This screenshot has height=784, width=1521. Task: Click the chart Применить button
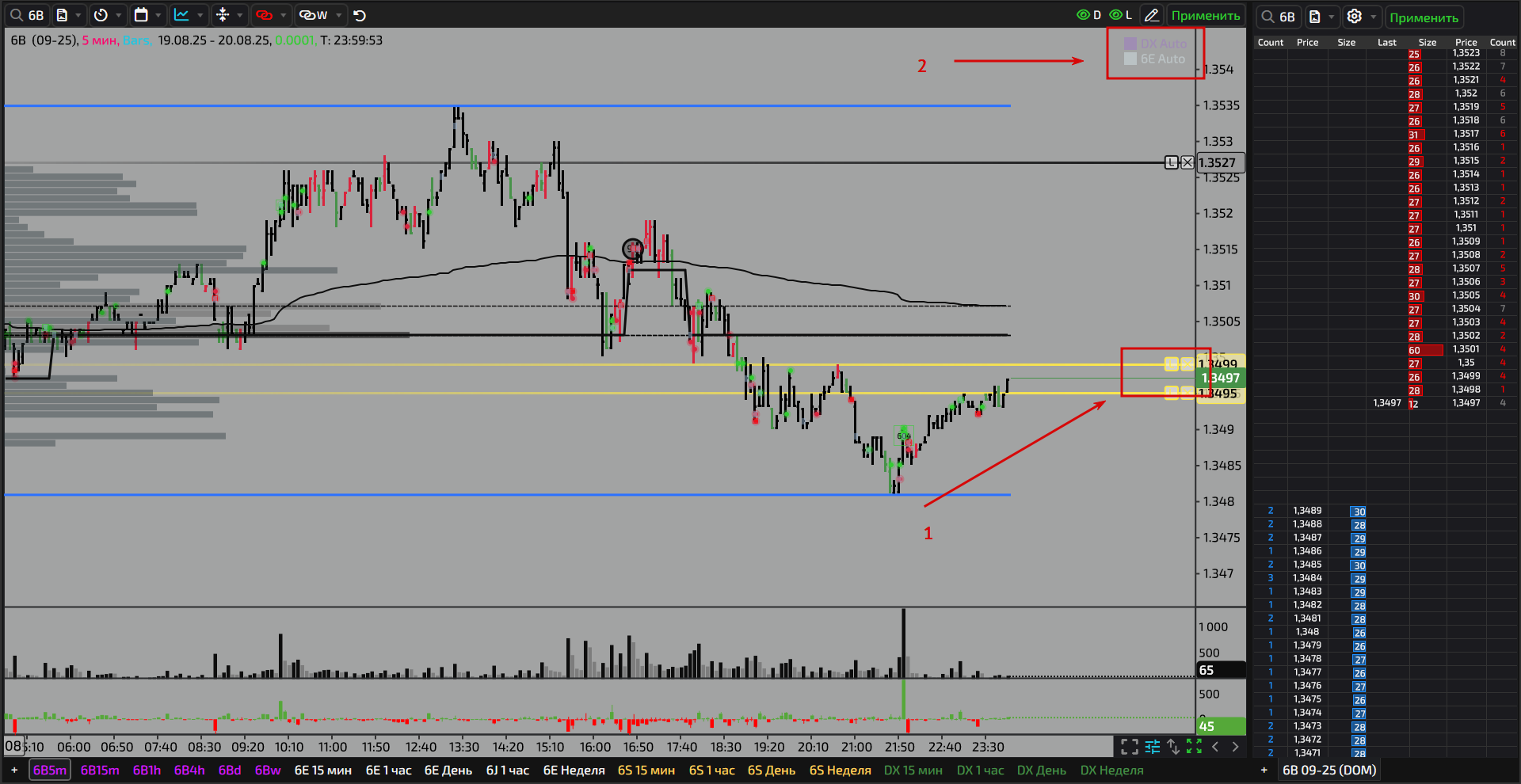coord(1206,15)
